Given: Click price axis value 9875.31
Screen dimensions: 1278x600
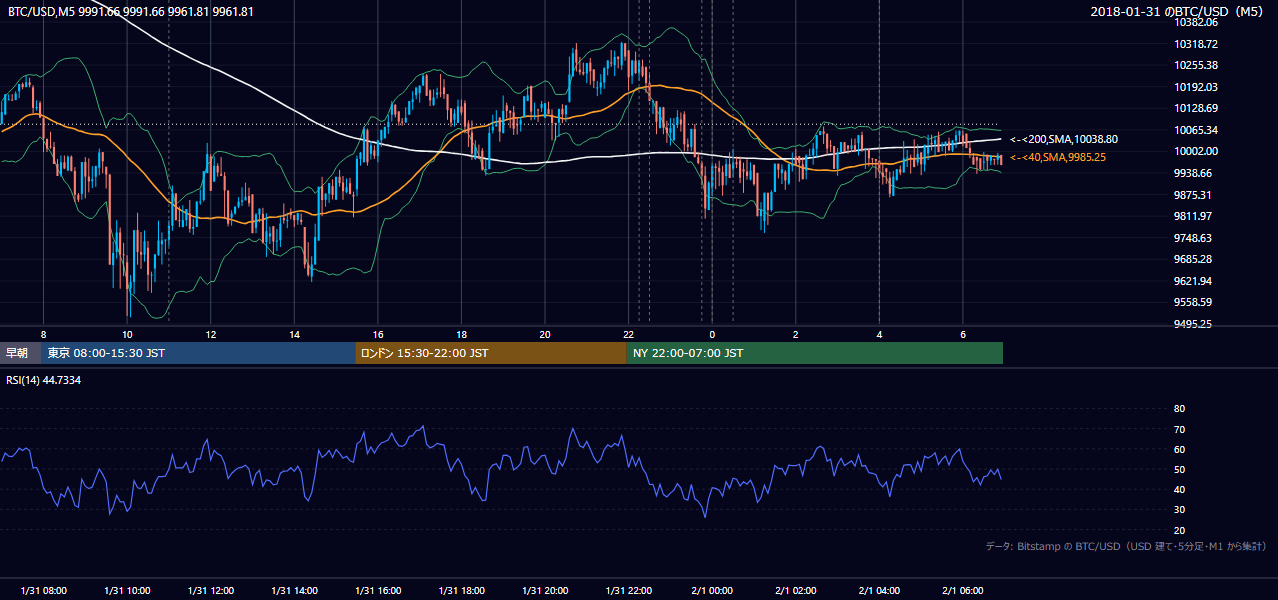Looking at the screenshot, I should pos(1193,195).
